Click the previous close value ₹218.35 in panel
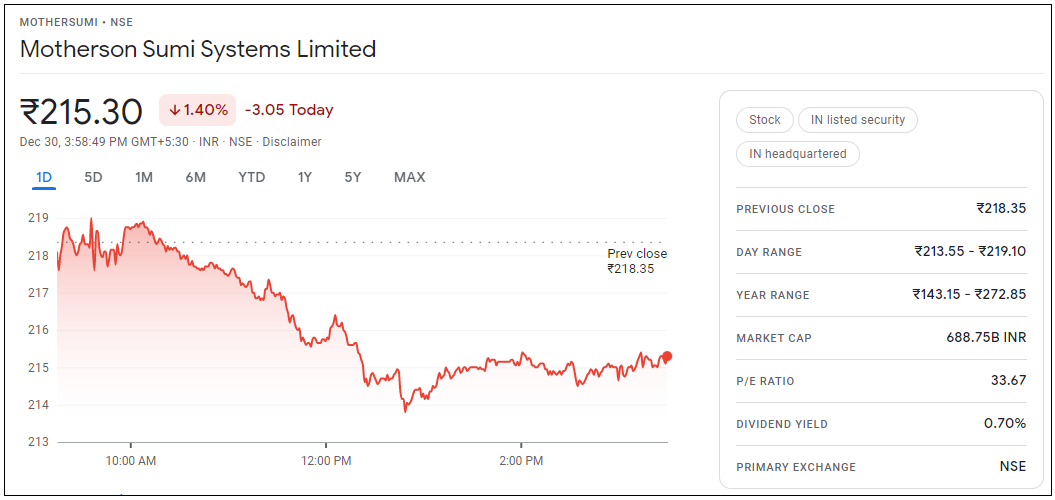The width and height of the screenshot is (1055, 500). 1001,209
